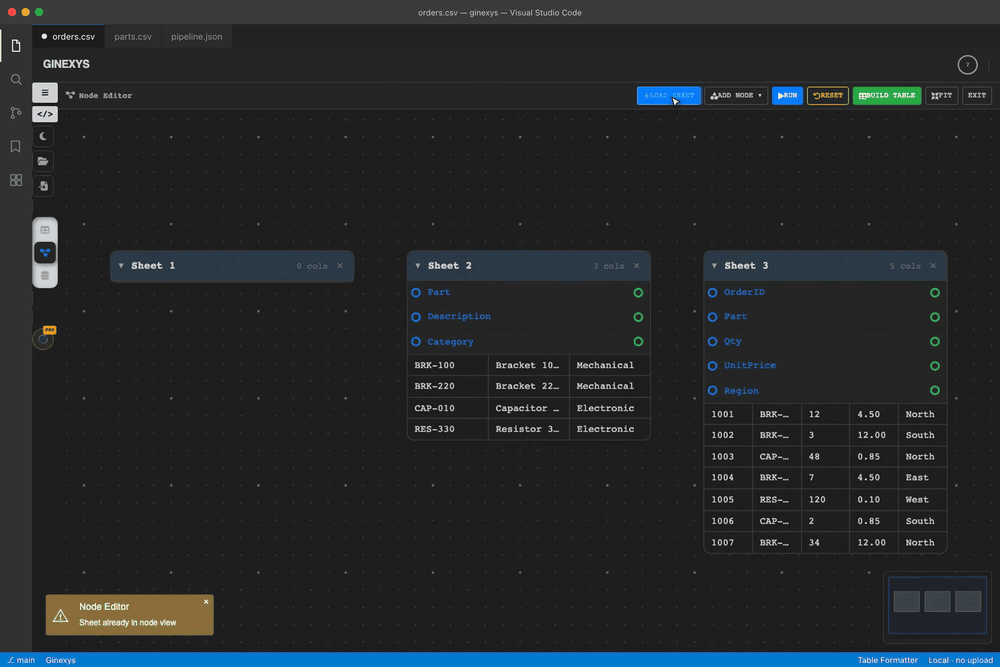Select the node graph view in mode switcher
The height and width of the screenshot is (667, 1000).
(x=45, y=253)
